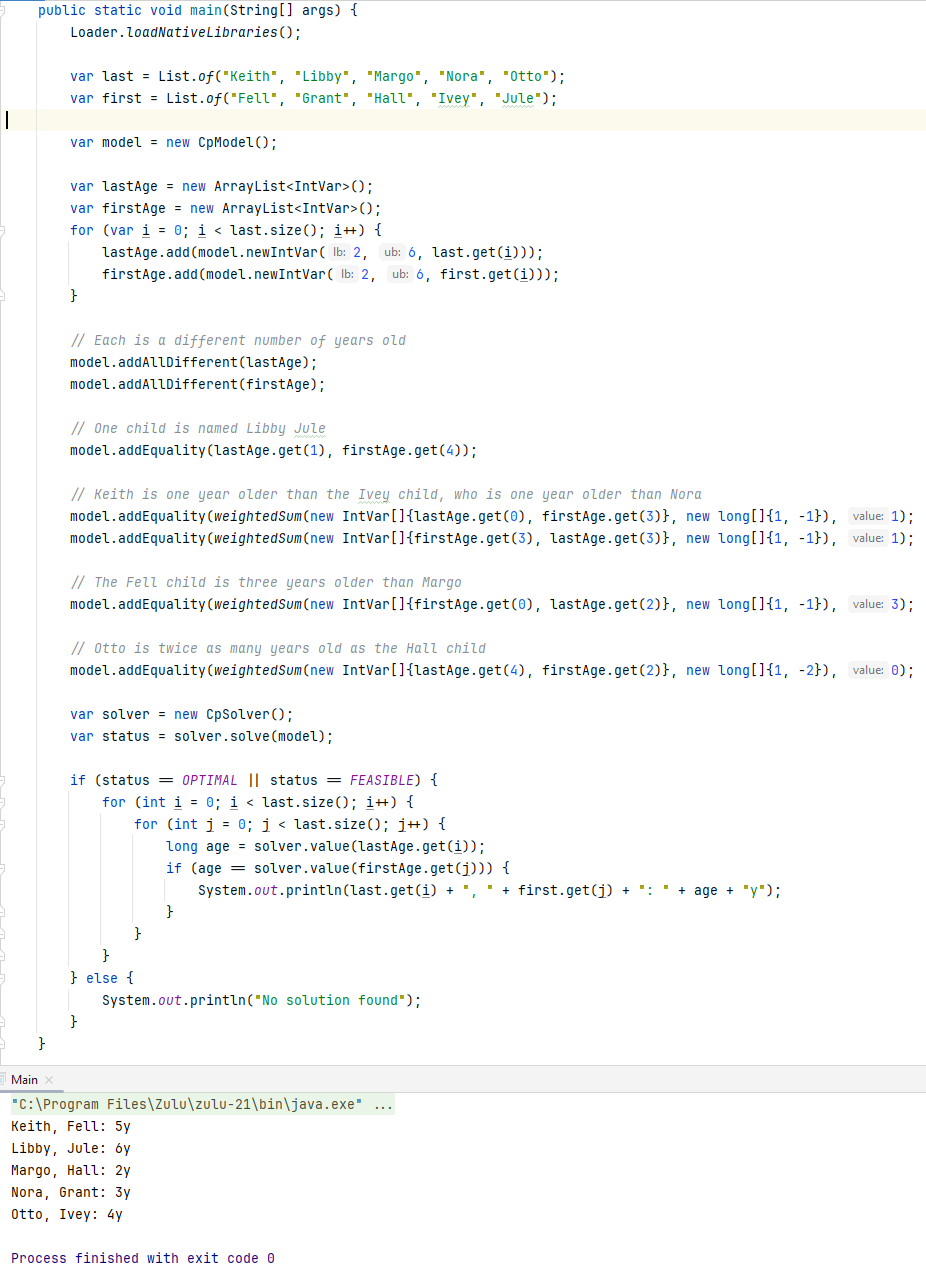Click "Margo" string literal in the last list
Viewport: 926px width, 1271px height.
[x=394, y=76]
